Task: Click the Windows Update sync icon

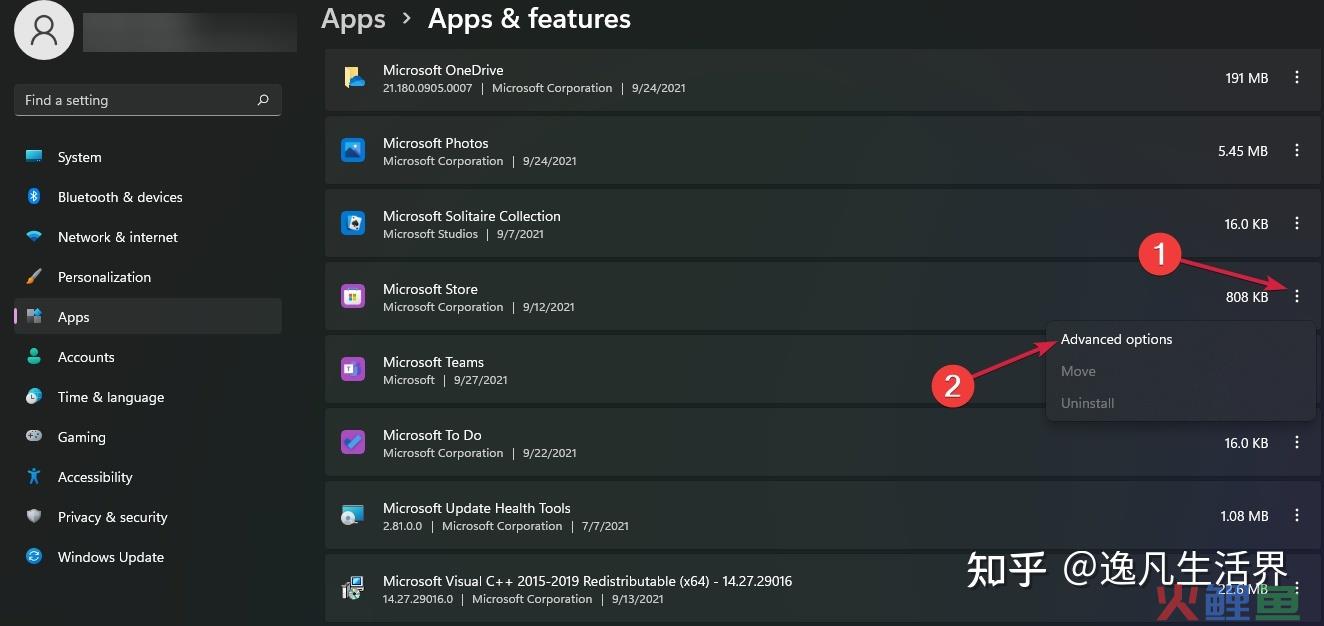Action: tap(35, 557)
